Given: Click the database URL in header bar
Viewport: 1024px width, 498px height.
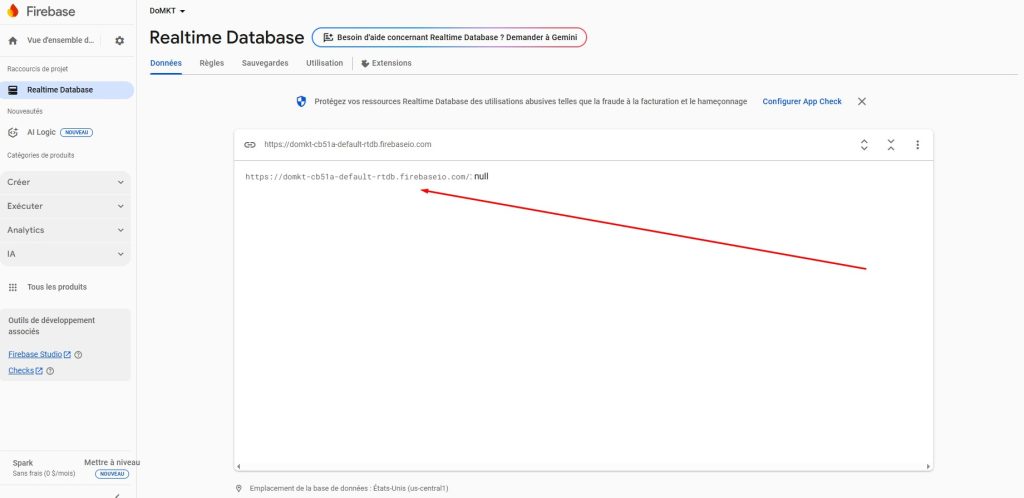Looking at the screenshot, I should [347, 145].
